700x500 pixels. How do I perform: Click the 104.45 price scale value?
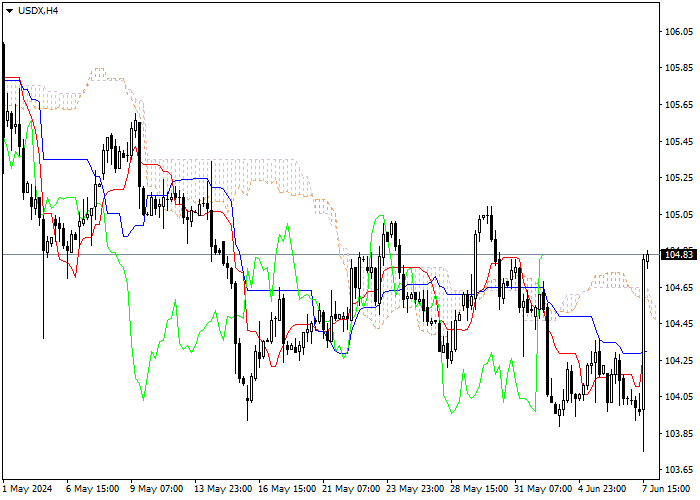click(679, 324)
